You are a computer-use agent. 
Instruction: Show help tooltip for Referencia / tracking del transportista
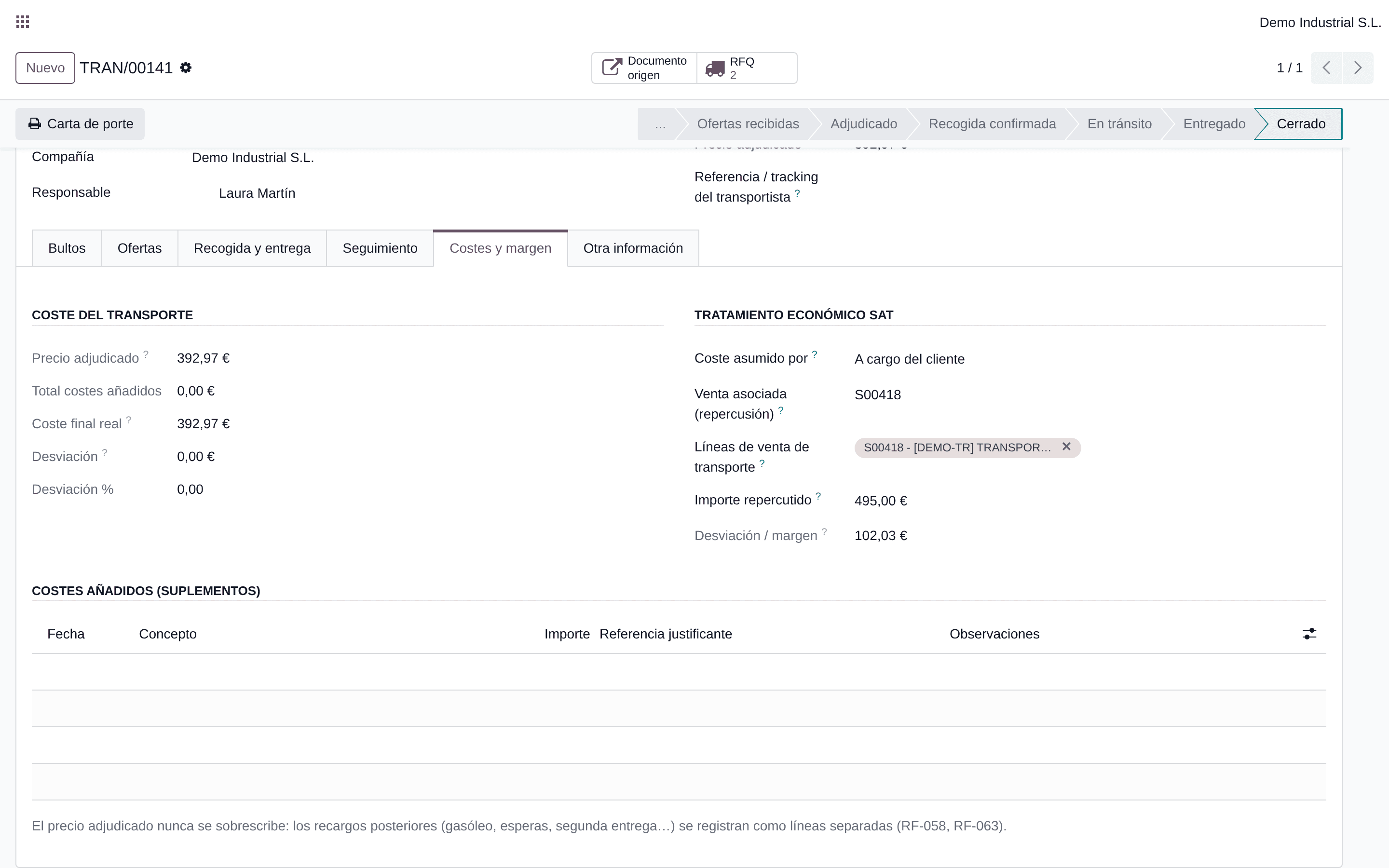pos(797,193)
